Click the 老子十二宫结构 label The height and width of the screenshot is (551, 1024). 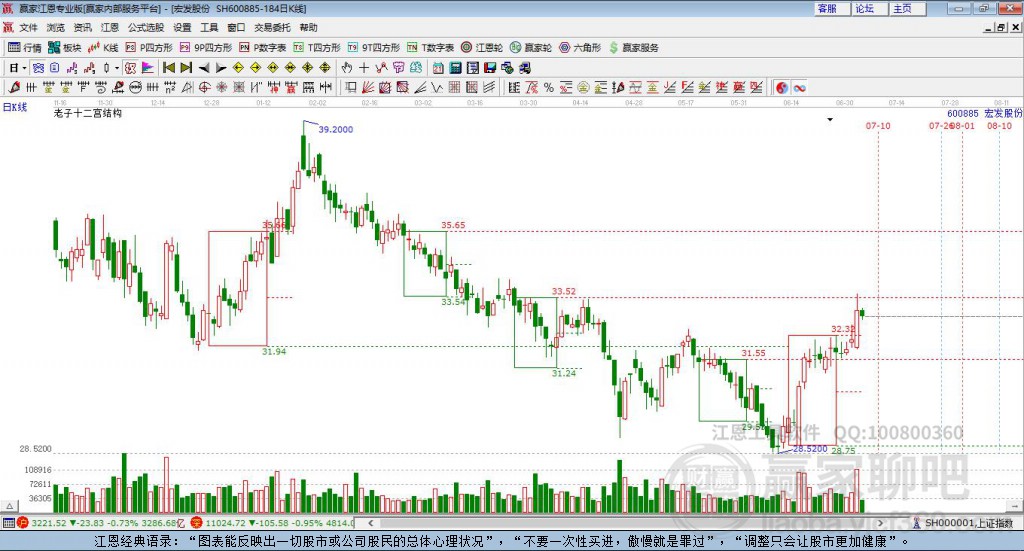[88, 113]
